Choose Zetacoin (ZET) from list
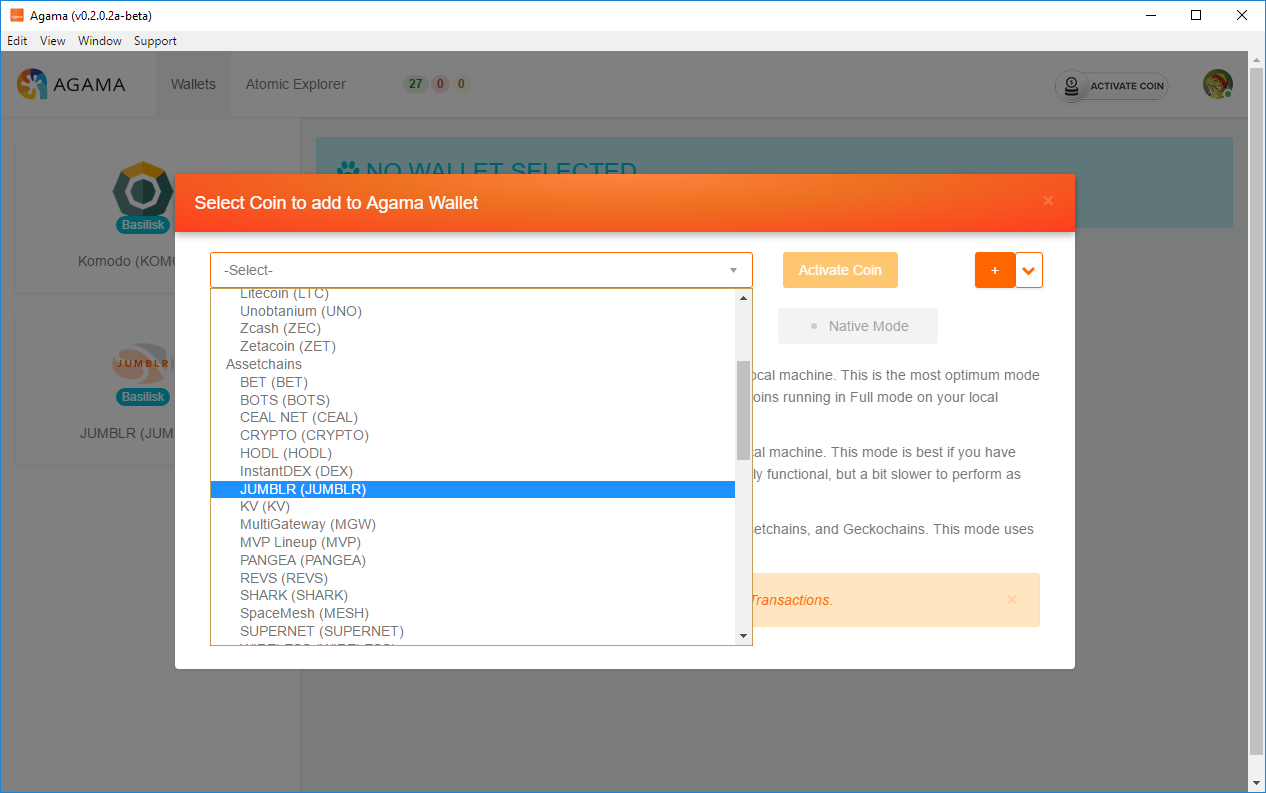Image resolution: width=1266 pixels, height=793 pixels. [x=472, y=346]
